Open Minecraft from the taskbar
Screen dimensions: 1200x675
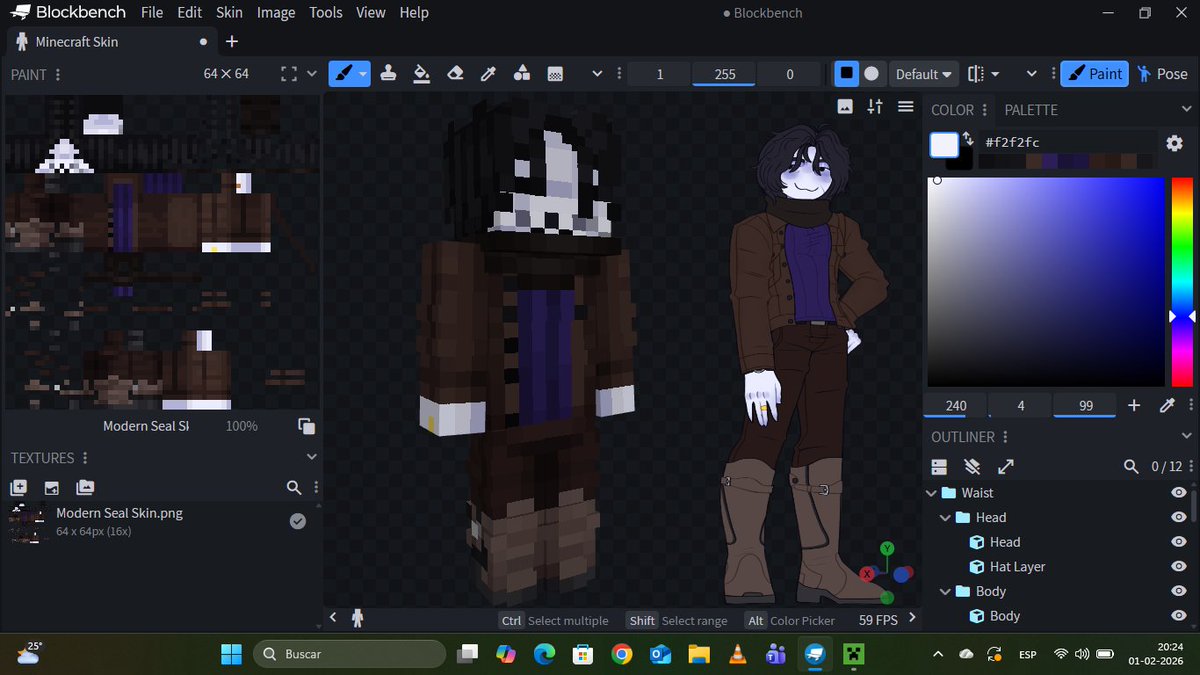853,655
